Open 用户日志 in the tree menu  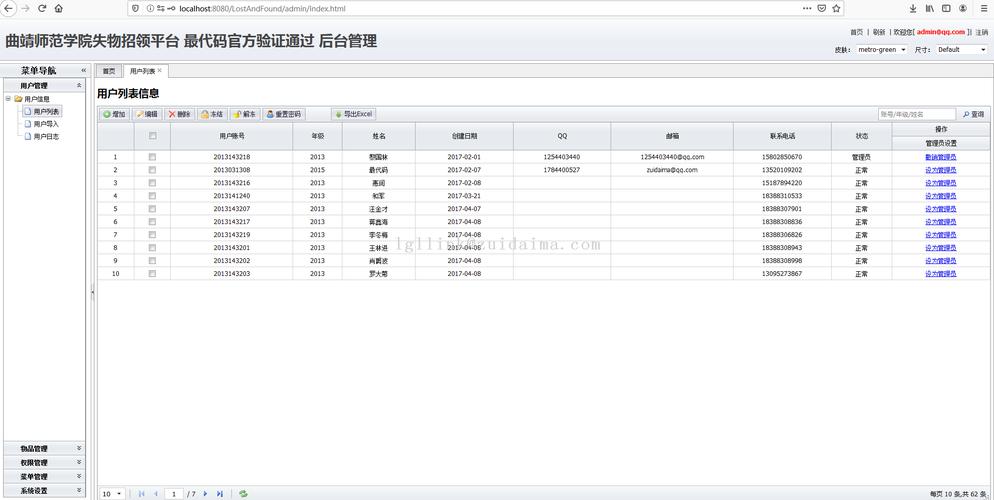pos(46,136)
